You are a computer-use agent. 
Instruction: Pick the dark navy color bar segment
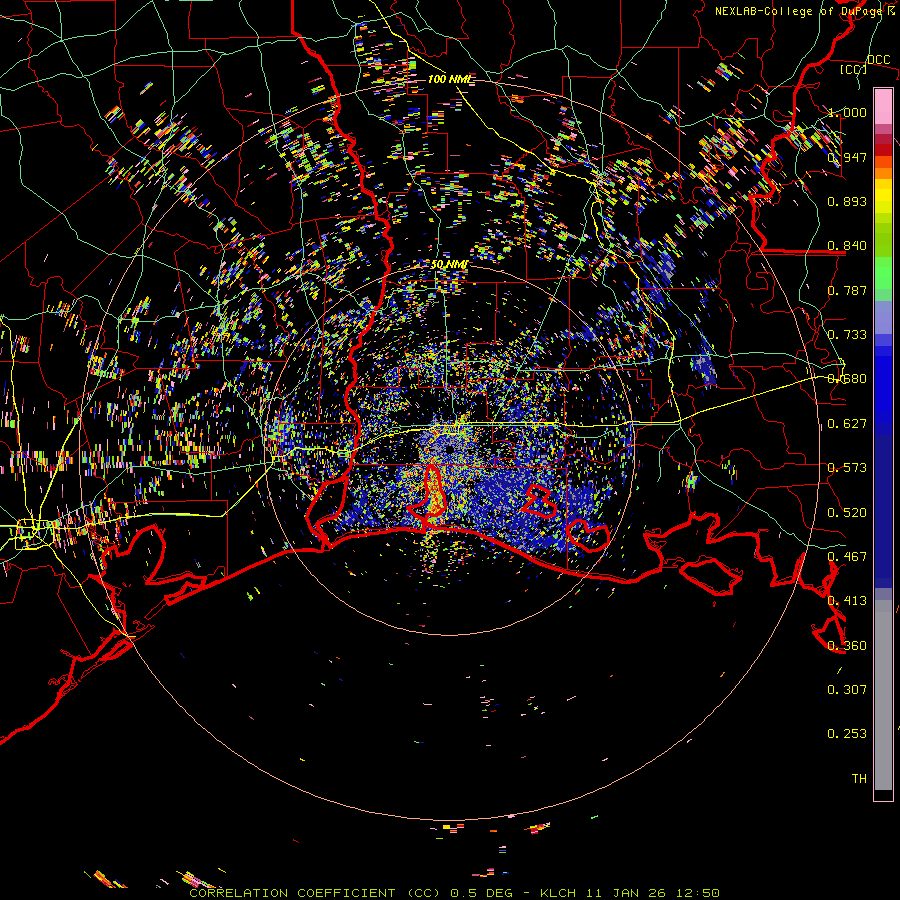tap(883, 508)
